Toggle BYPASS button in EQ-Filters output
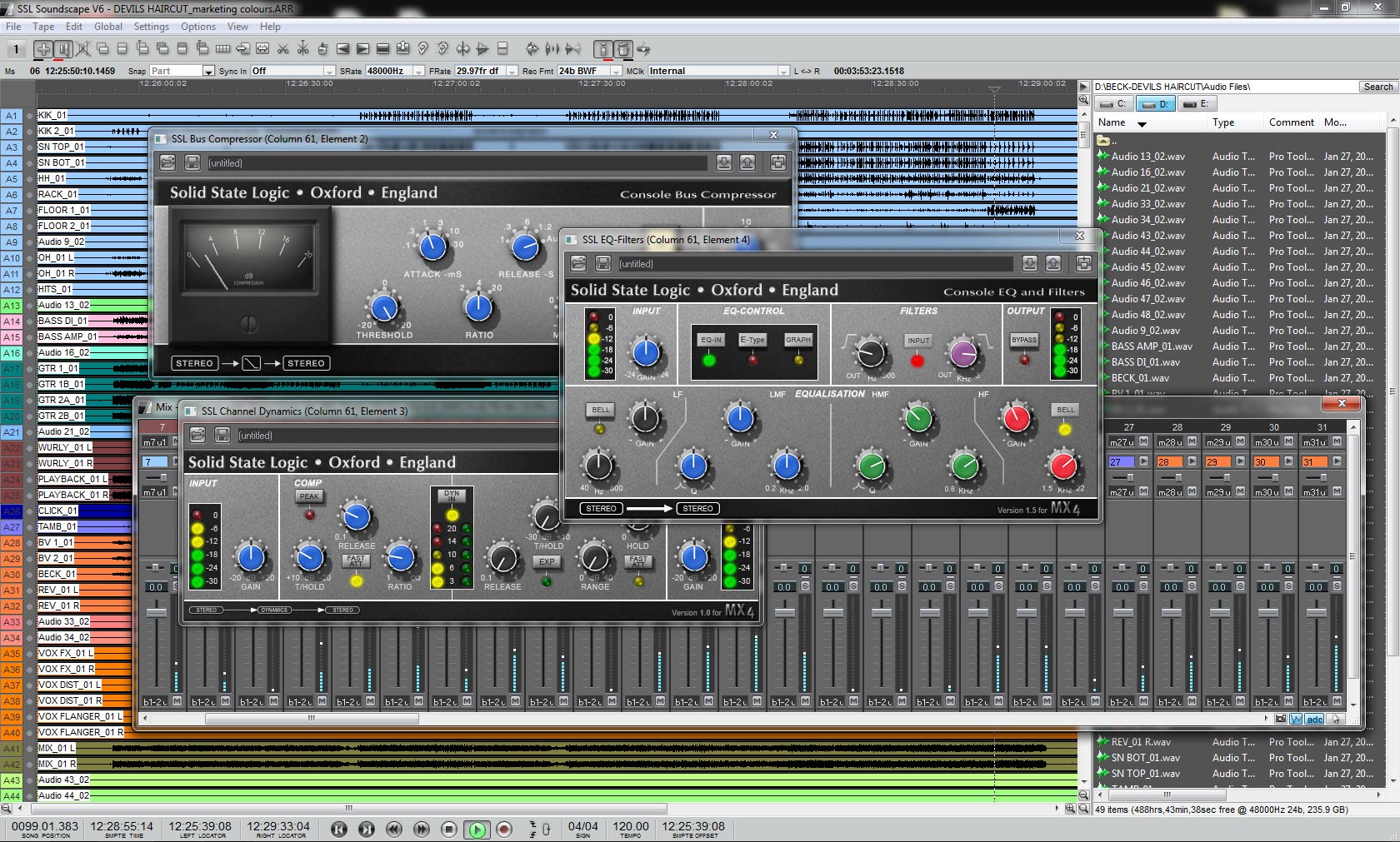The height and width of the screenshot is (842, 1400). (1024, 340)
